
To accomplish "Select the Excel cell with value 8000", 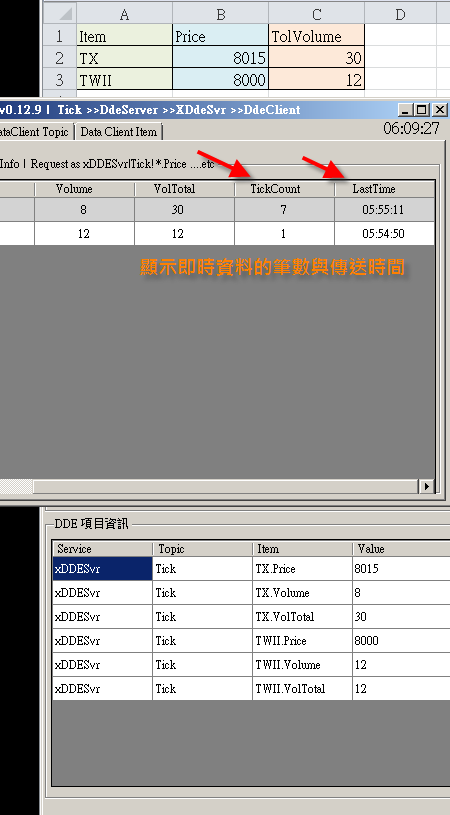I will pyautogui.click(x=220, y=80).
